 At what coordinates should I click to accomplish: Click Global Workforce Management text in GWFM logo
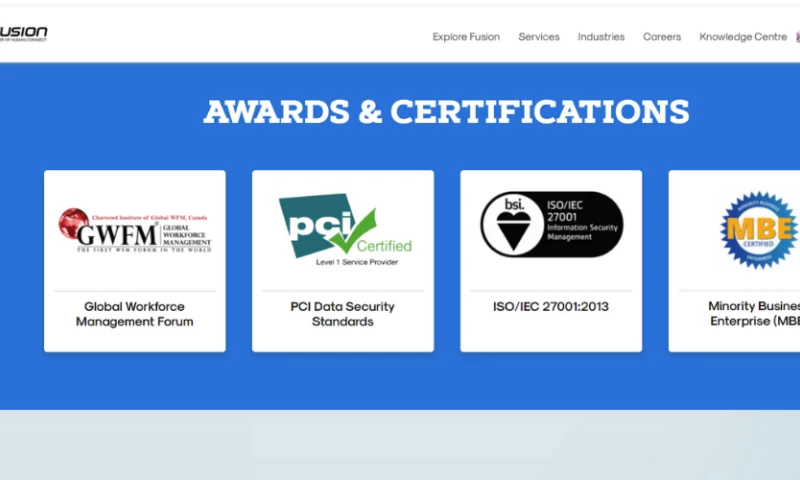(x=187, y=235)
